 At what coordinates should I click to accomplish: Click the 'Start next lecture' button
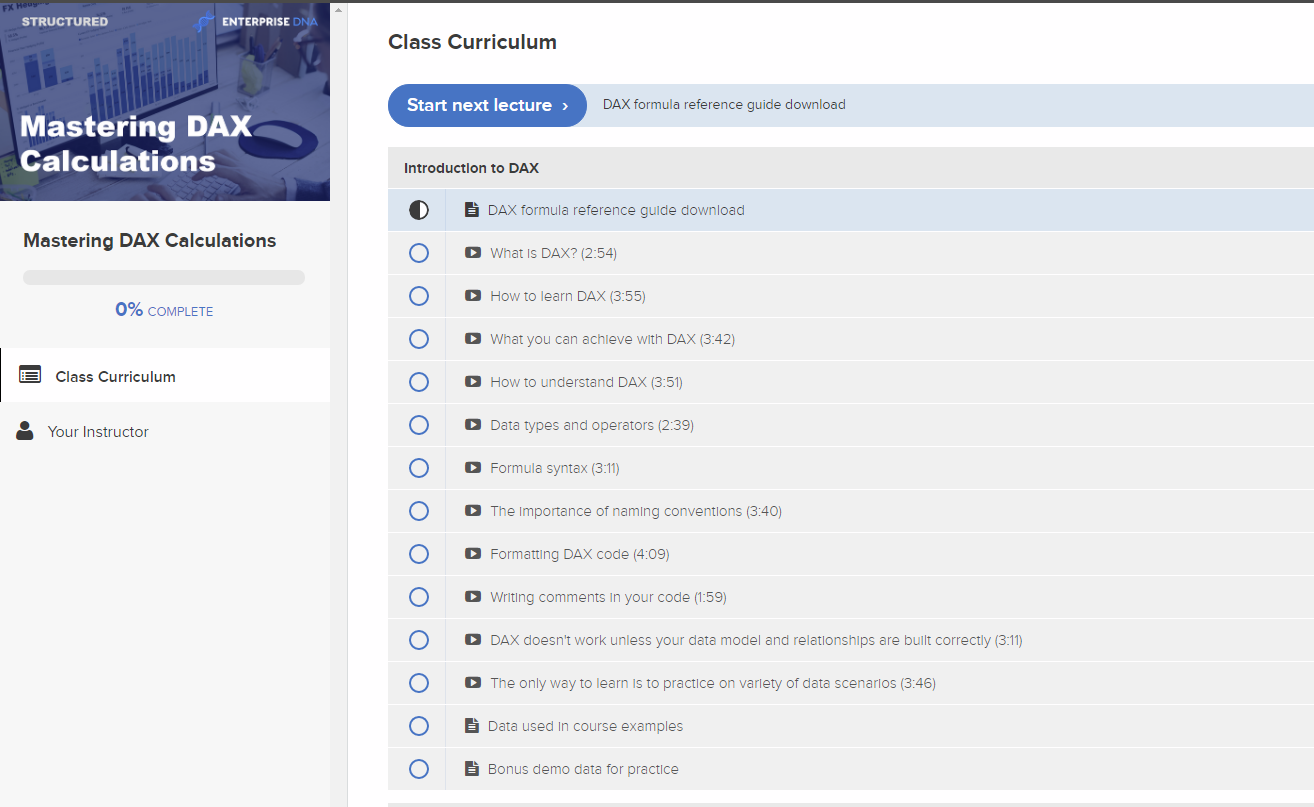point(487,105)
